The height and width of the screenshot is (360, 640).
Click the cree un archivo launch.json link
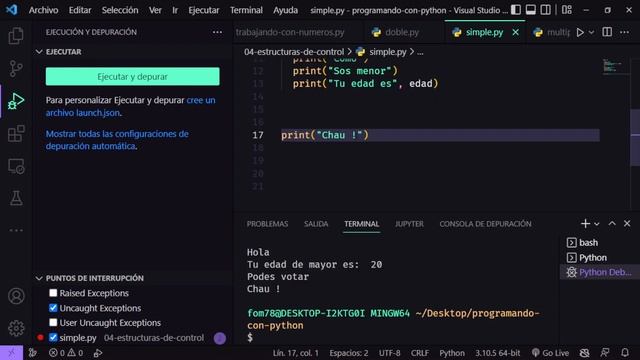[130, 106]
